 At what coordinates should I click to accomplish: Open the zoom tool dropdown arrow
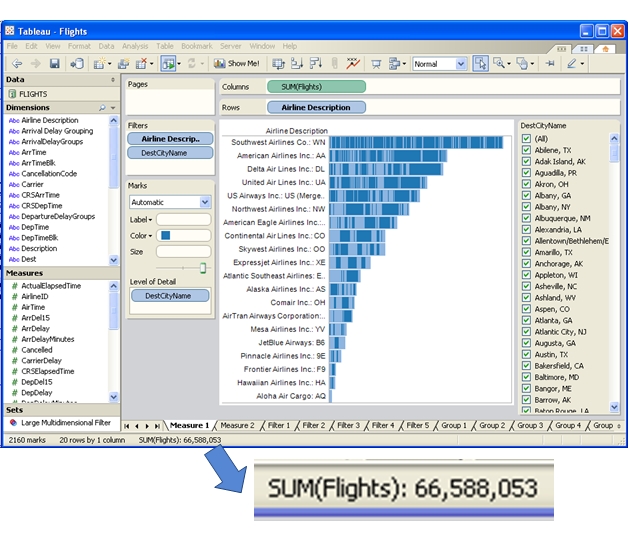coord(509,64)
